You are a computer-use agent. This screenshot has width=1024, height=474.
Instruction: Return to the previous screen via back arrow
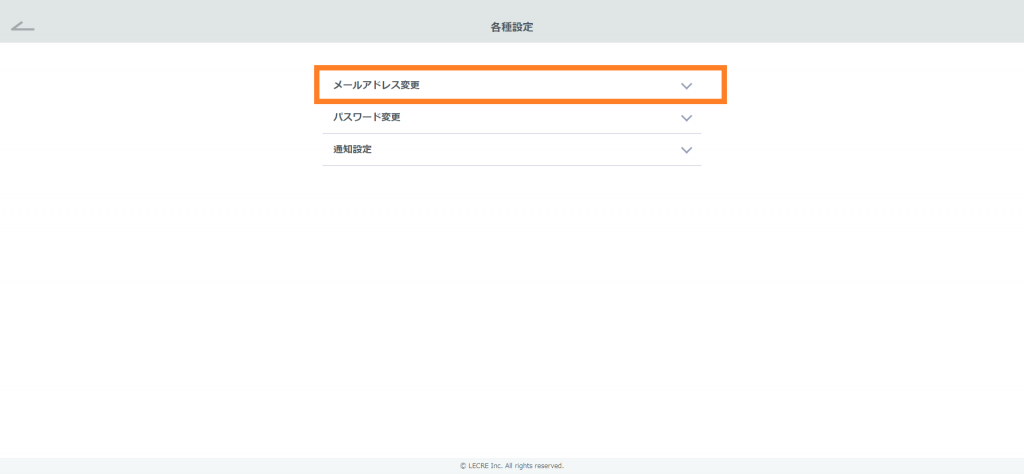[x=23, y=26]
